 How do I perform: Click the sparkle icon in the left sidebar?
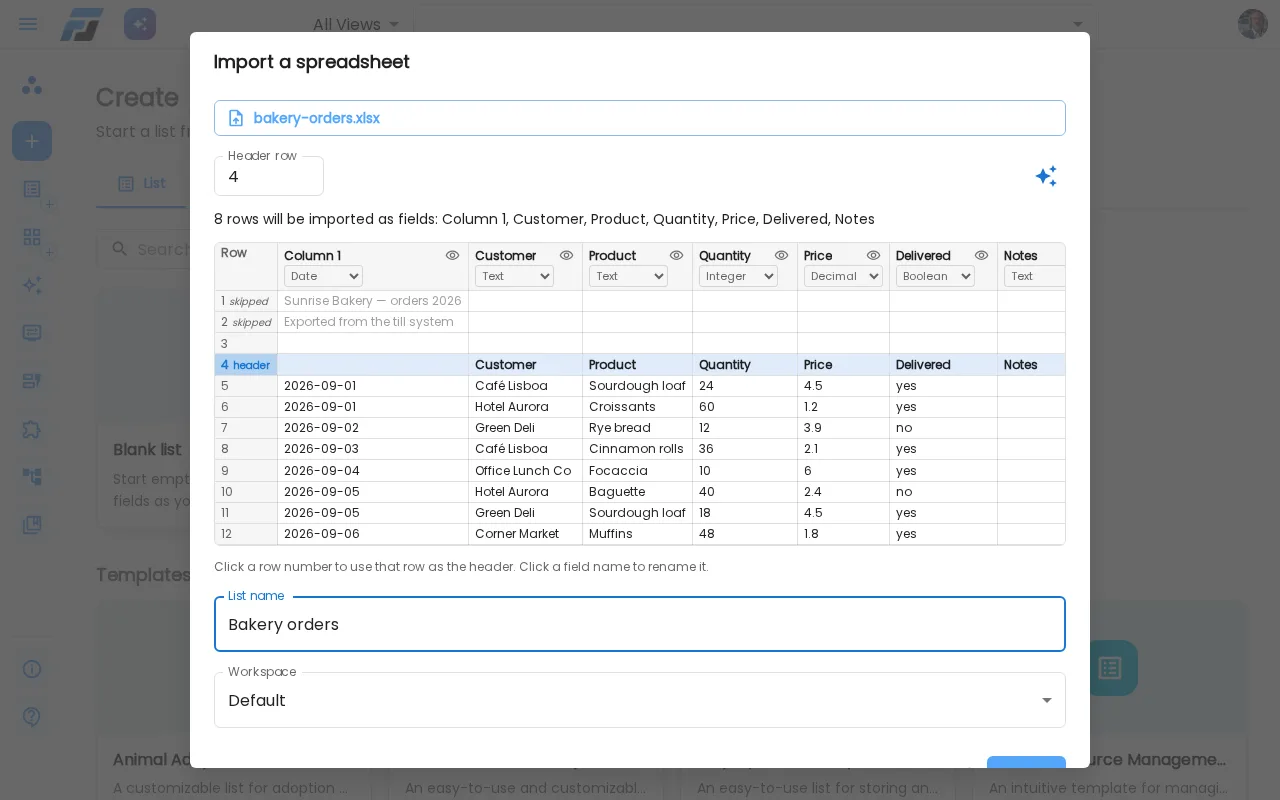pos(32,285)
